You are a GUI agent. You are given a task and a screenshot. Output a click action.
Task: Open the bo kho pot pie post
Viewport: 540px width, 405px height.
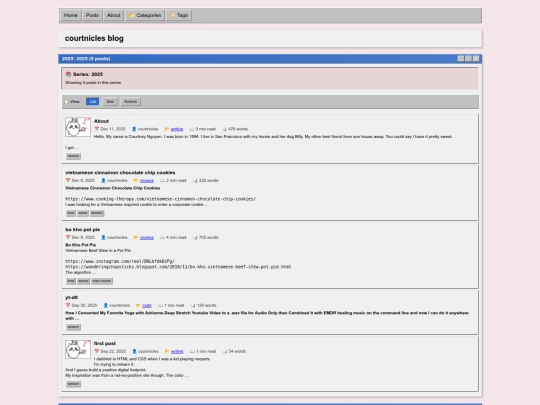tap(83, 229)
